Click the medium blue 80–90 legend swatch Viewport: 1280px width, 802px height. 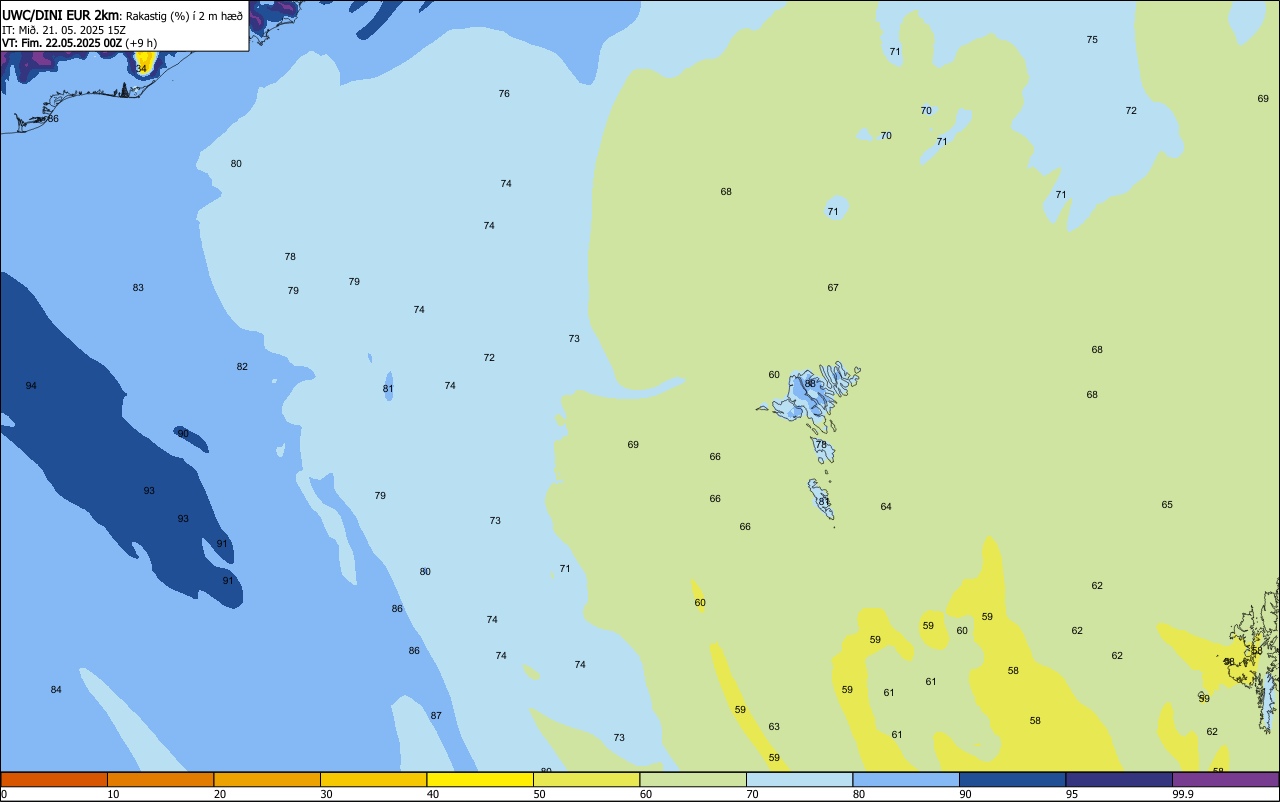906,779
